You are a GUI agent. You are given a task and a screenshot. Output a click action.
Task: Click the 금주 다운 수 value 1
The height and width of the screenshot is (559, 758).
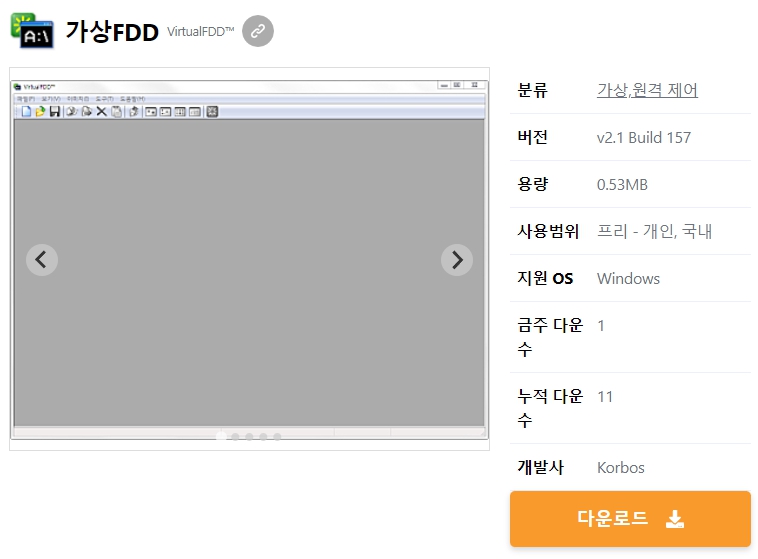pyautogui.click(x=601, y=326)
